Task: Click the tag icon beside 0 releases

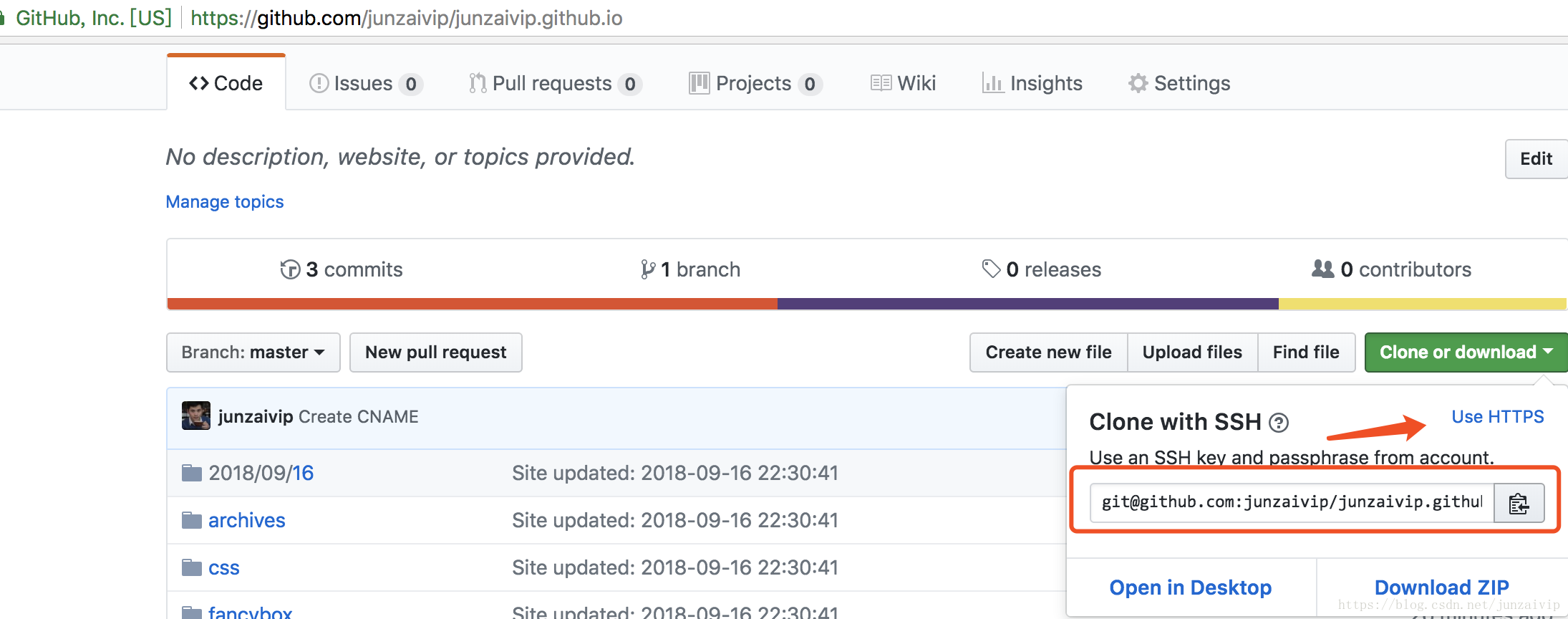Action: 991,269
